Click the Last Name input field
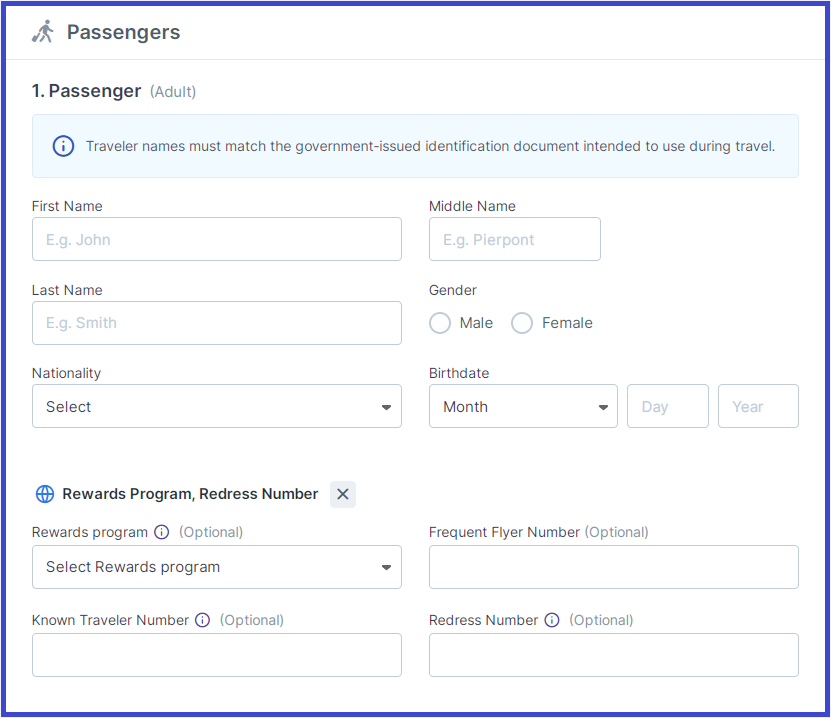 tap(216, 322)
